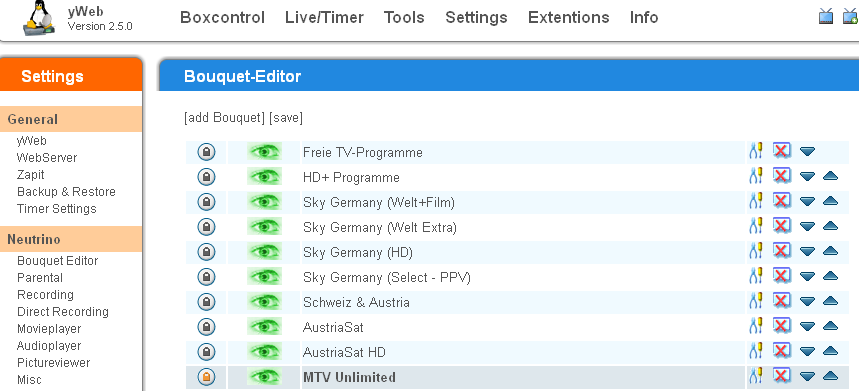
Task: Open Audioplayer settings in the sidebar
Action: click(x=49, y=346)
